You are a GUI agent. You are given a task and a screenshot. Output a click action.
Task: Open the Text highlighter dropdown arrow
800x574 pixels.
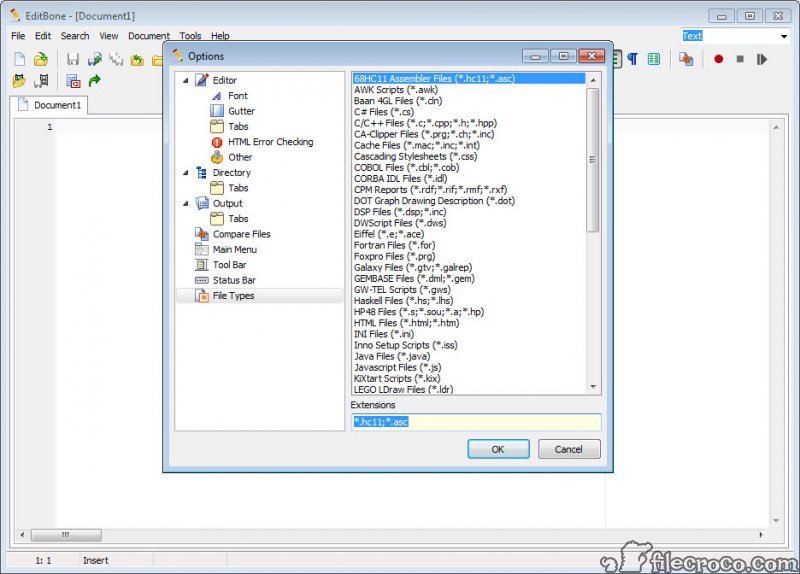[x=784, y=36]
